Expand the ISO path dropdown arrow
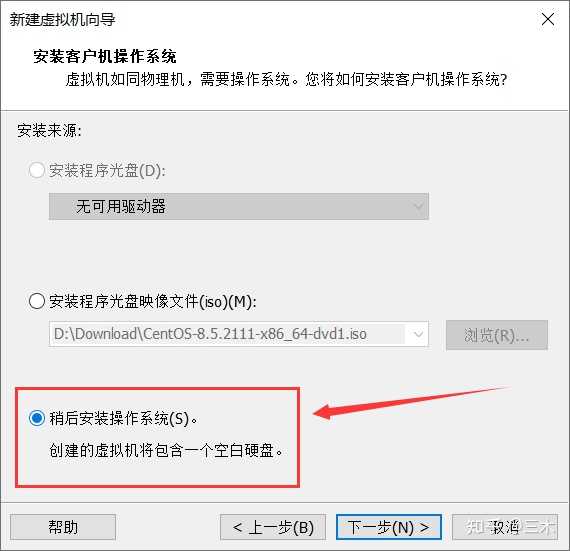Image resolution: width=570 pixels, height=551 pixels. coord(418,334)
